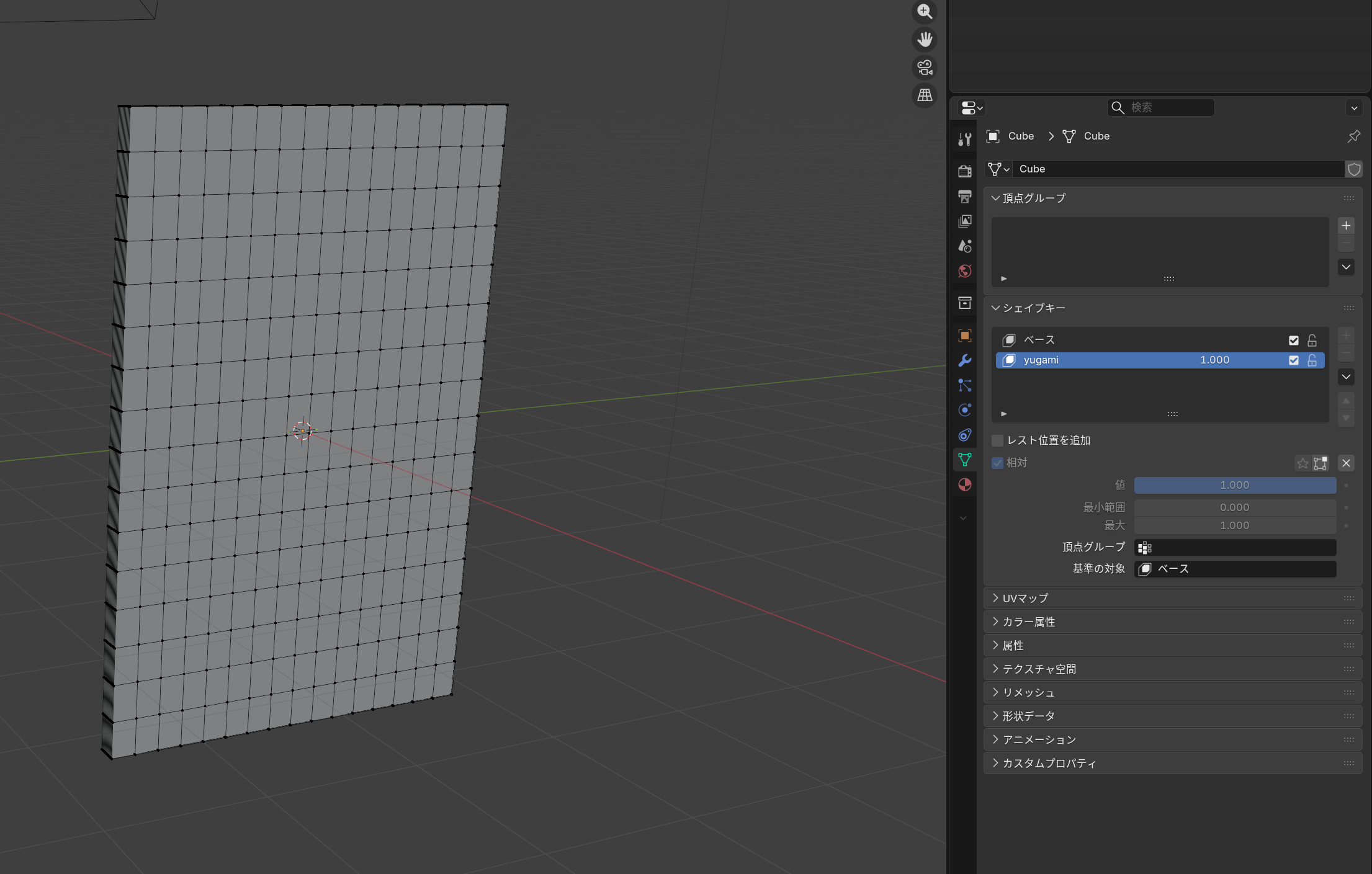Open the Render properties tab icon
The height and width of the screenshot is (874, 1372).
point(964,171)
